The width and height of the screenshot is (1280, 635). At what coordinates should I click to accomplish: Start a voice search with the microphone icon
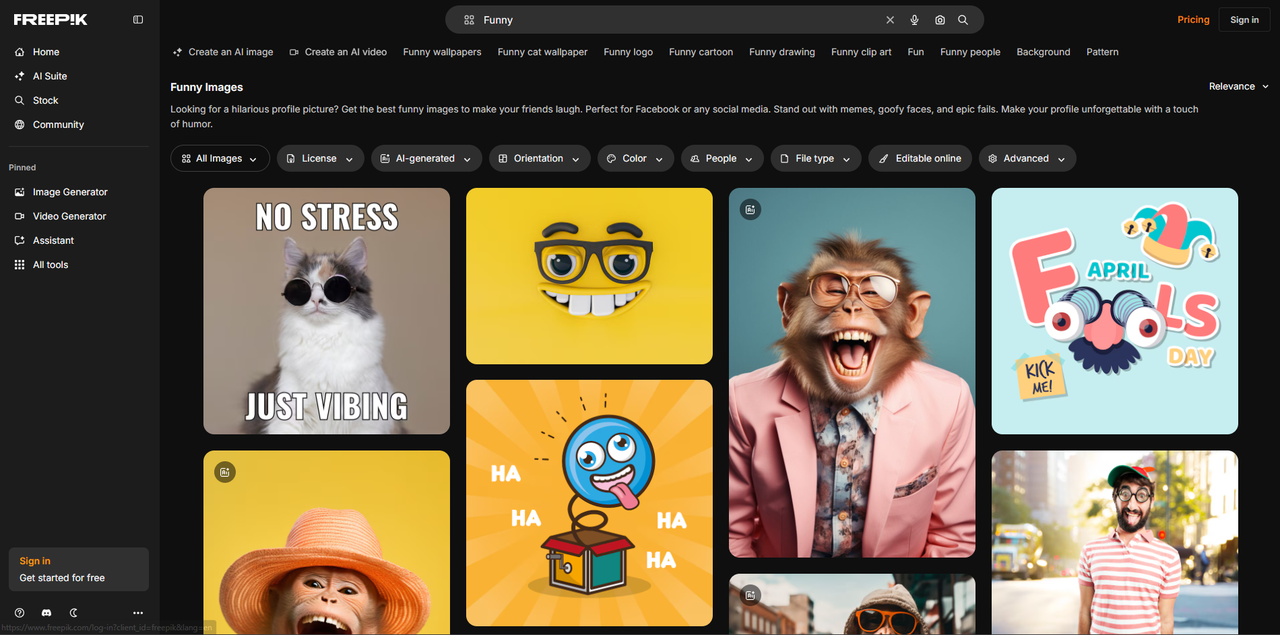(915, 19)
